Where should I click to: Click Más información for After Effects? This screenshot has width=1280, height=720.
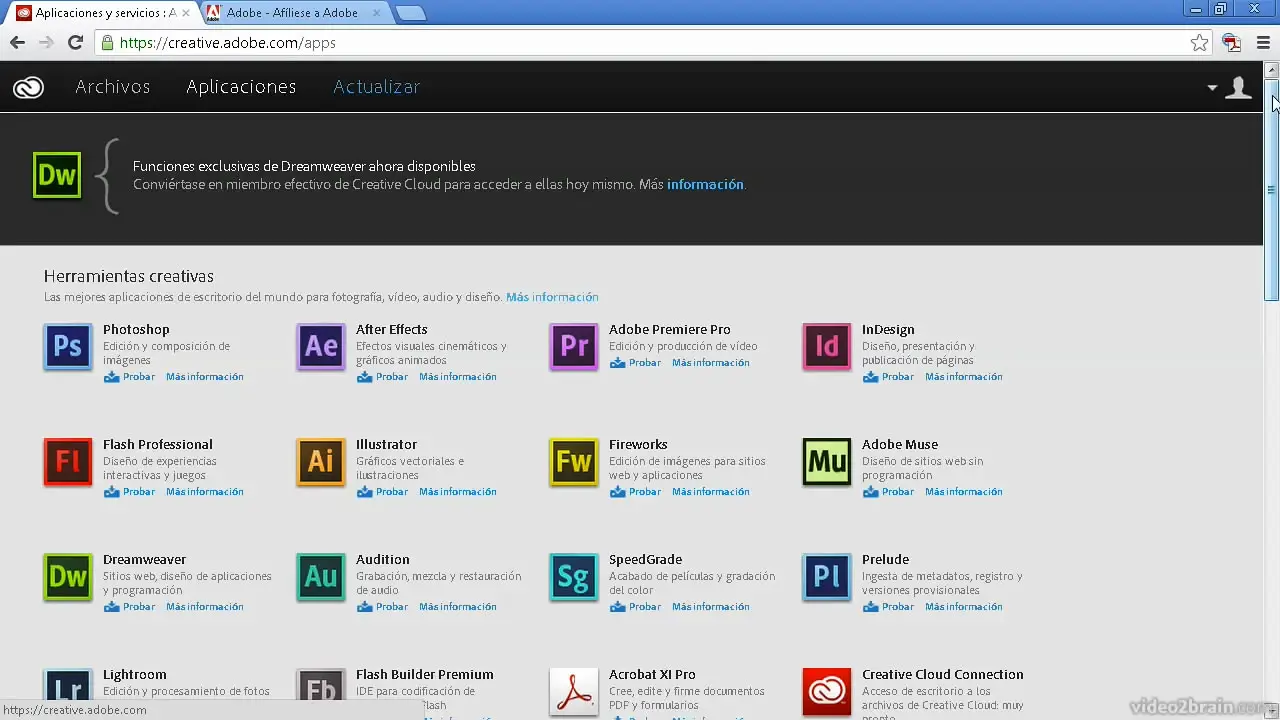458,377
